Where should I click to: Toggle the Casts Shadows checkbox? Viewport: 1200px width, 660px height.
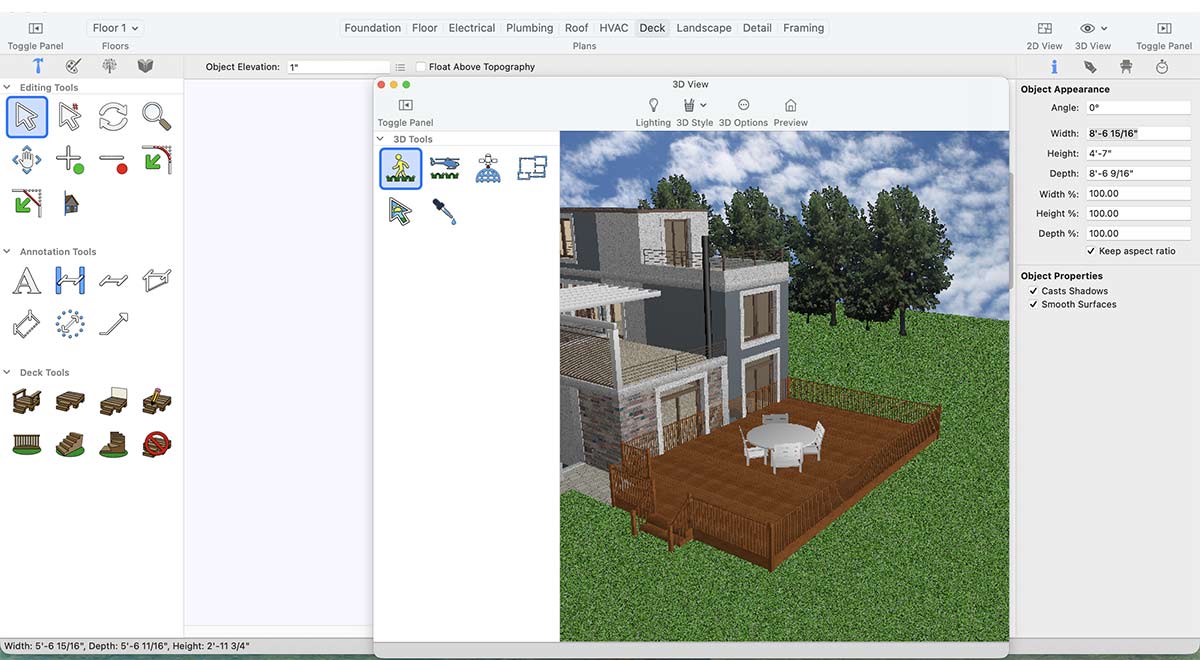(x=1033, y=291)
